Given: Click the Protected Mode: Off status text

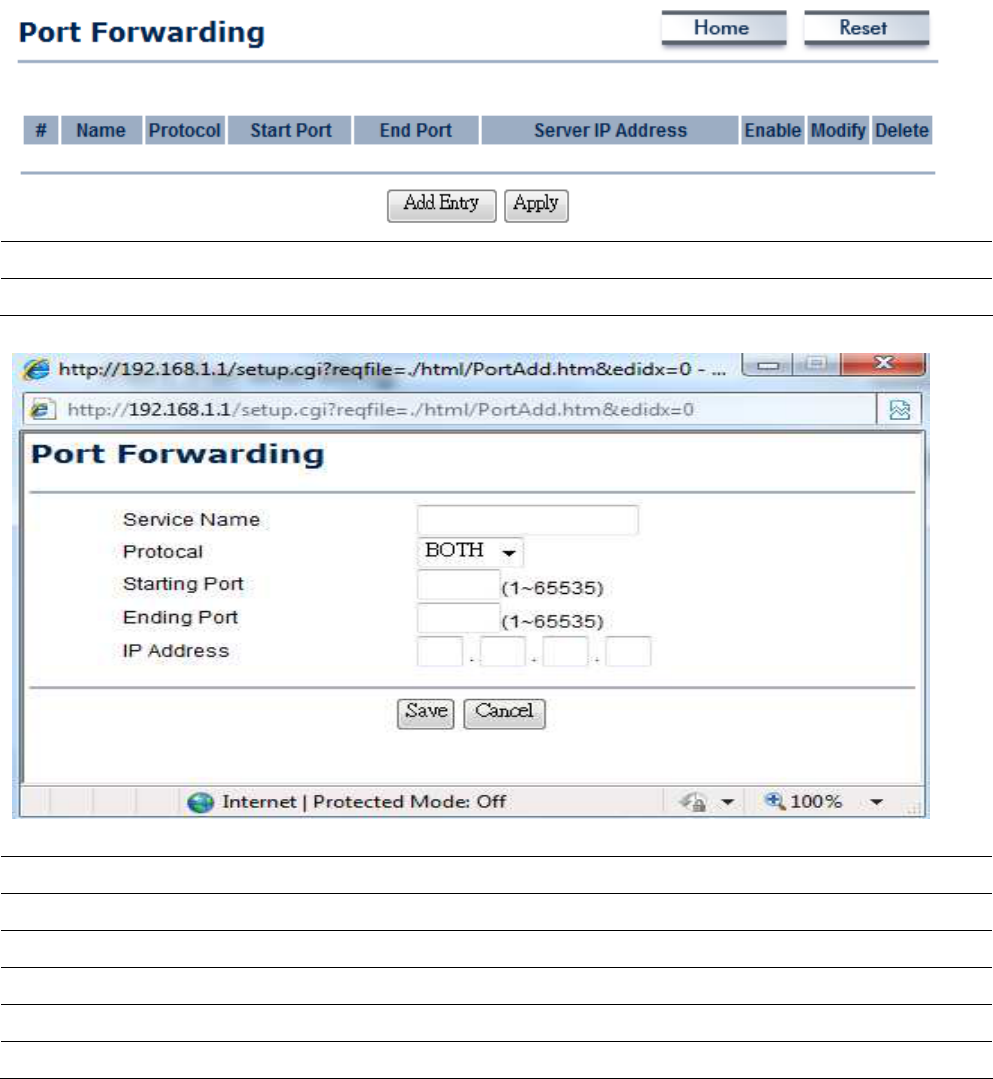Looking at the screenshot, I should 409,802.
